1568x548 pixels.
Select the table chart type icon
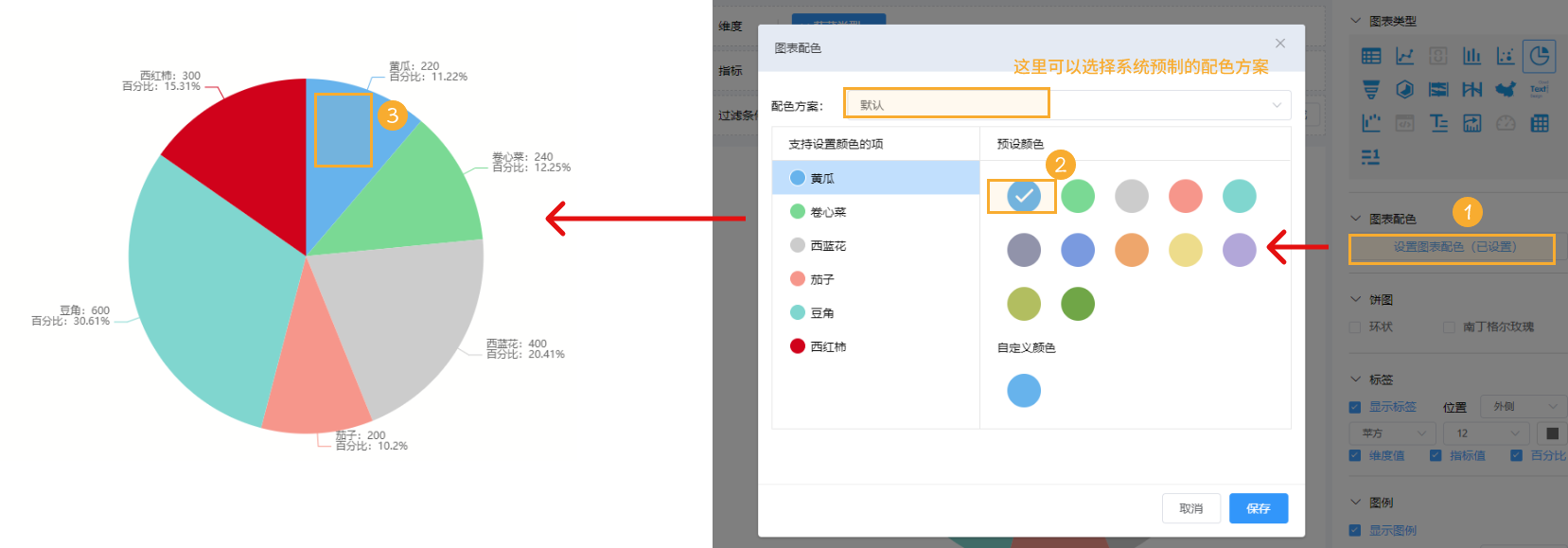point(1370,57)
